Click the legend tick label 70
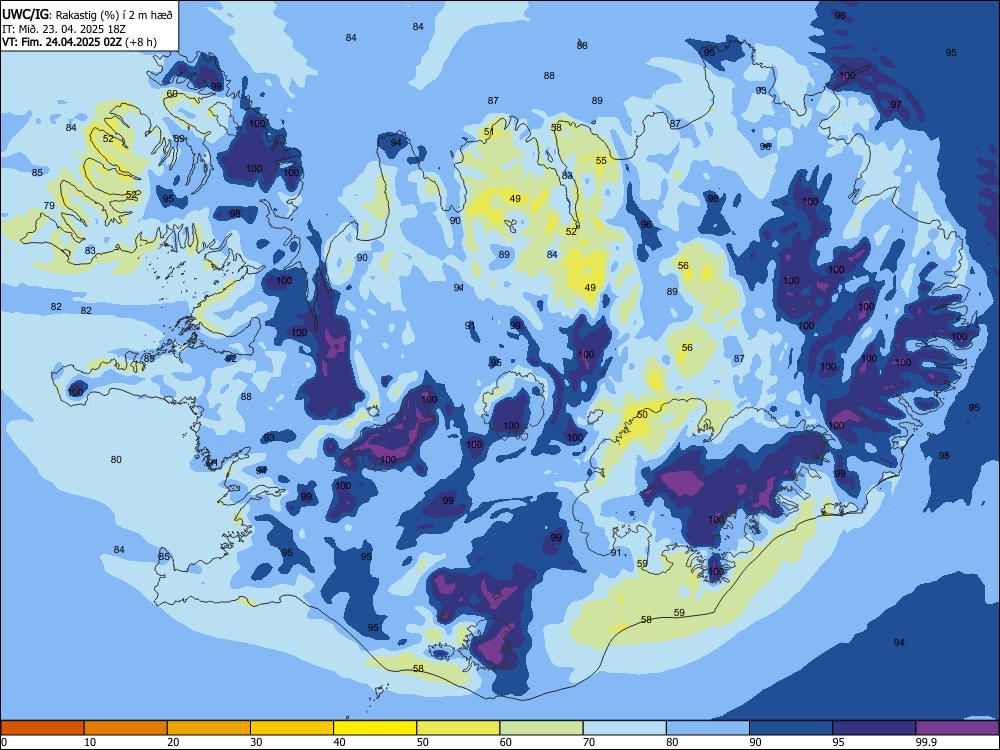This screenshot has height=750, width=1000. click(x=589, y=742)
